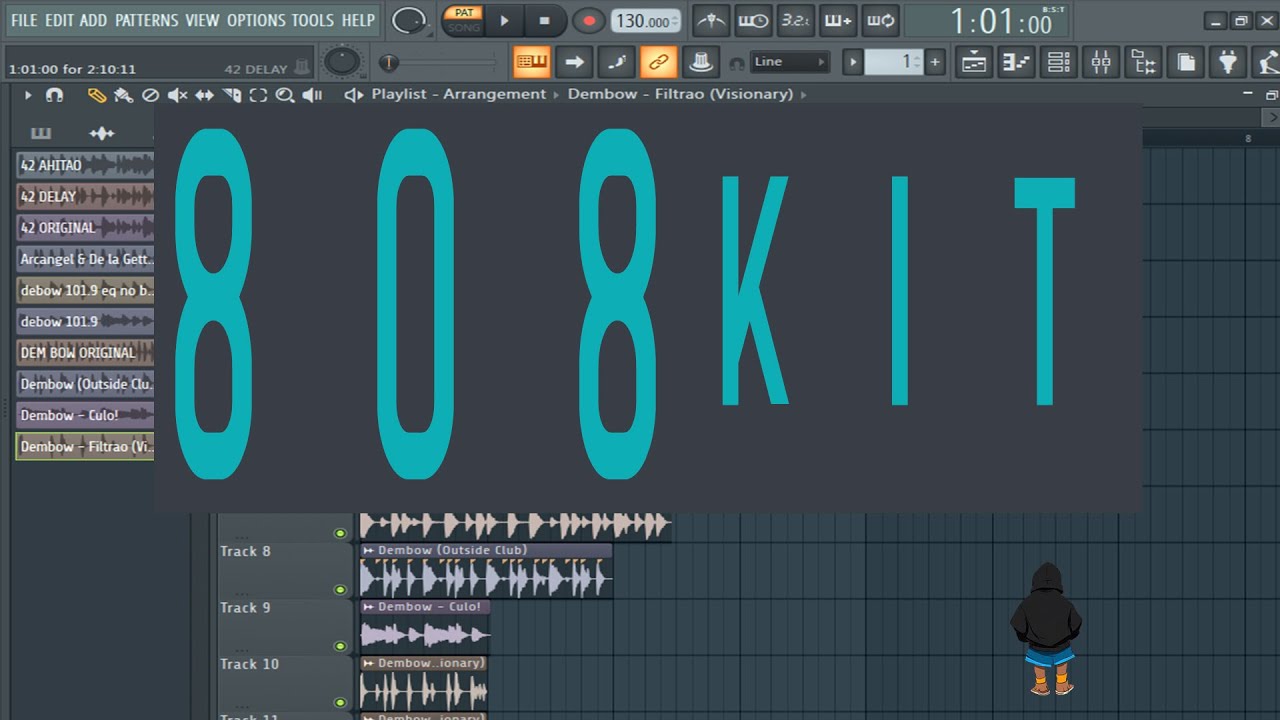Open Dembow (Outside Club) clip menu arrow
1280x720 pixels.
click(368, 550)
